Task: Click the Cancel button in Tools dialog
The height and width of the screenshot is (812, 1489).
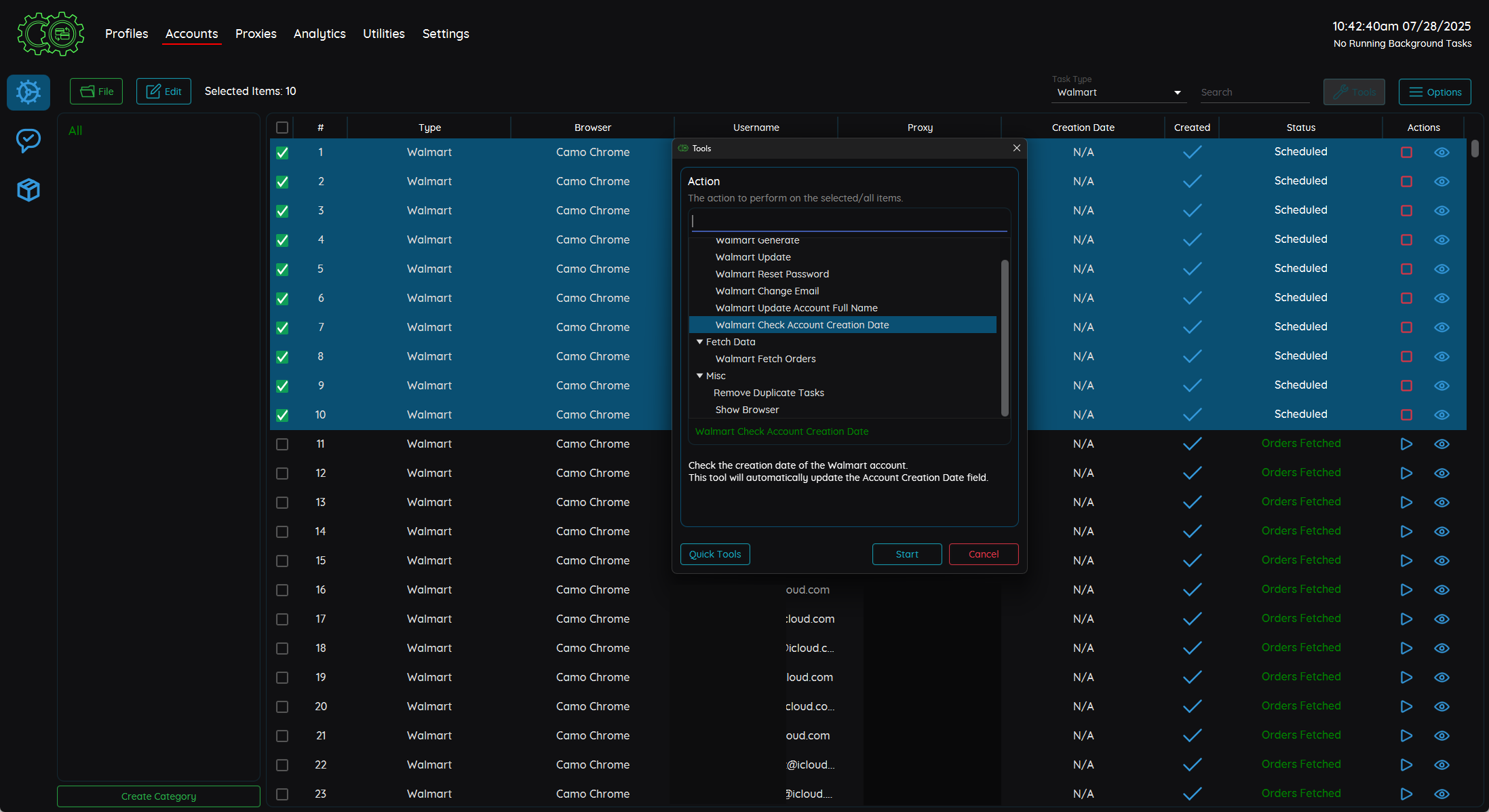Action: pos(984,554)
